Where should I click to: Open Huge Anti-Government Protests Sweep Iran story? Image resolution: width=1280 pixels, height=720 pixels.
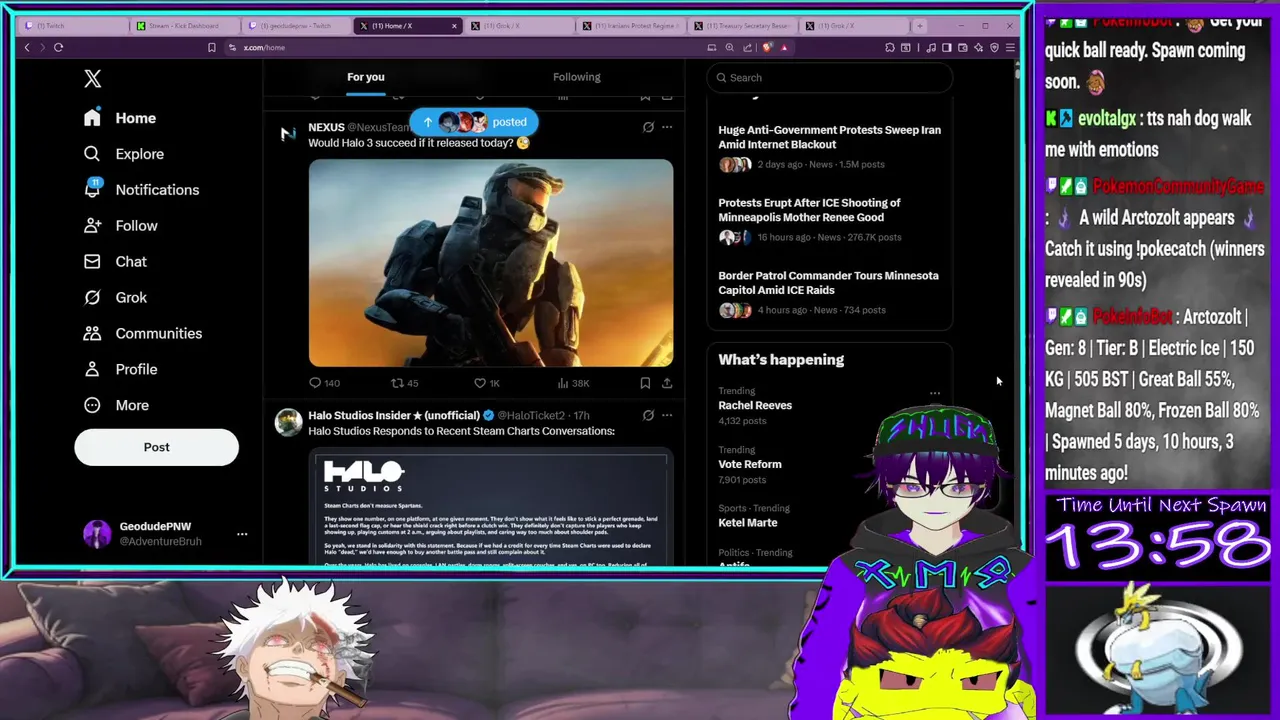[830, 146]
